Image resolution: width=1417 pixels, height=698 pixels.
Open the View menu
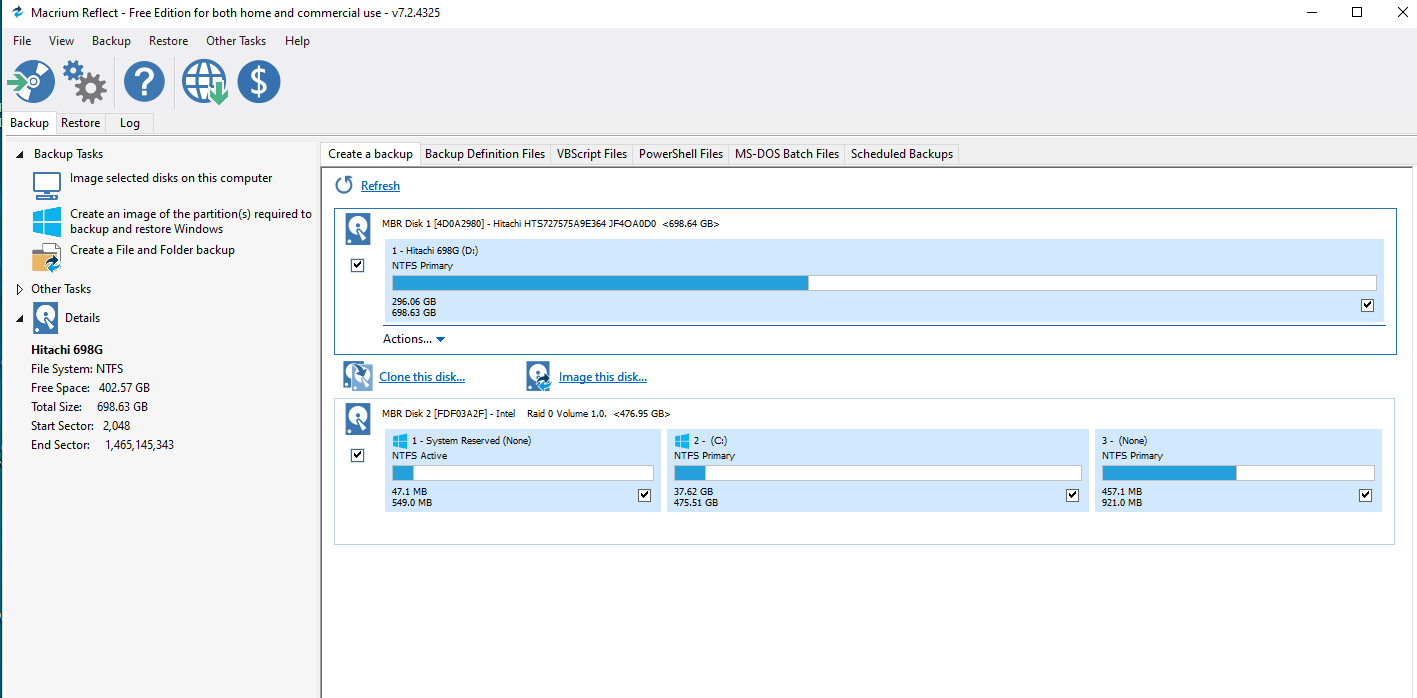pos(62,41)
